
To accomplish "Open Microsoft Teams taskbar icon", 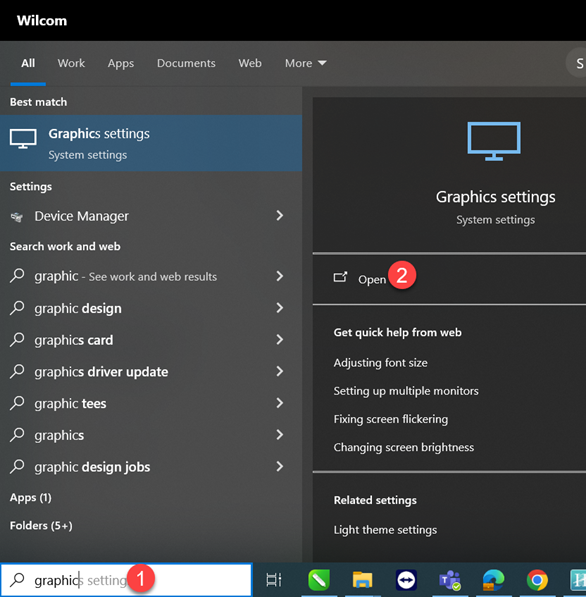I will pos(450,580).
